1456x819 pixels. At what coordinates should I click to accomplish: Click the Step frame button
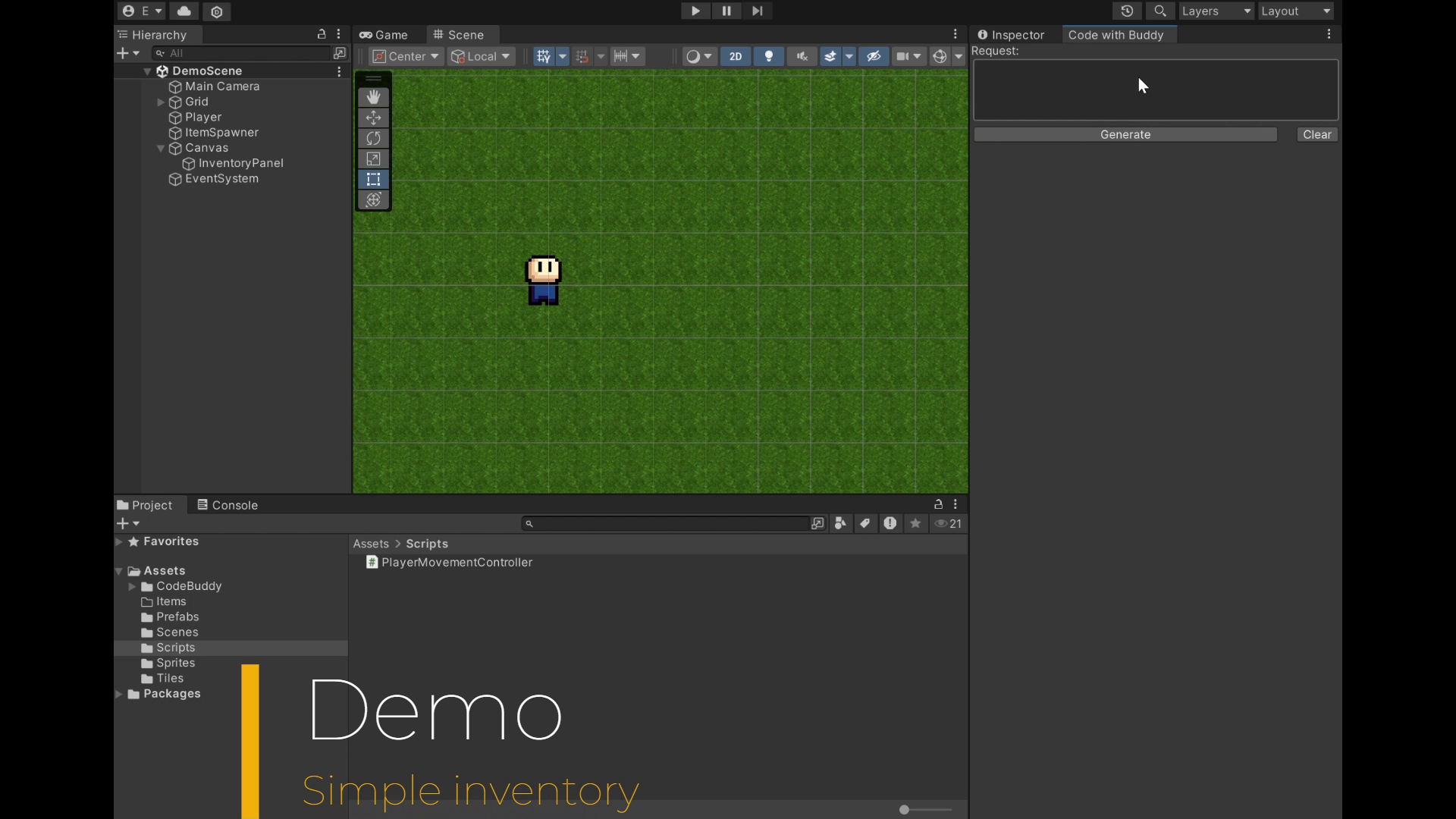point(757,11)
